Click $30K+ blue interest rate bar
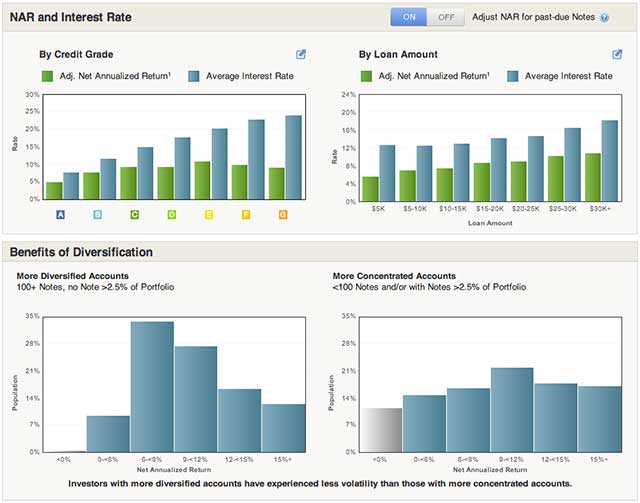Viewport: 640px width, 503px height. click(x=610, y=161)
